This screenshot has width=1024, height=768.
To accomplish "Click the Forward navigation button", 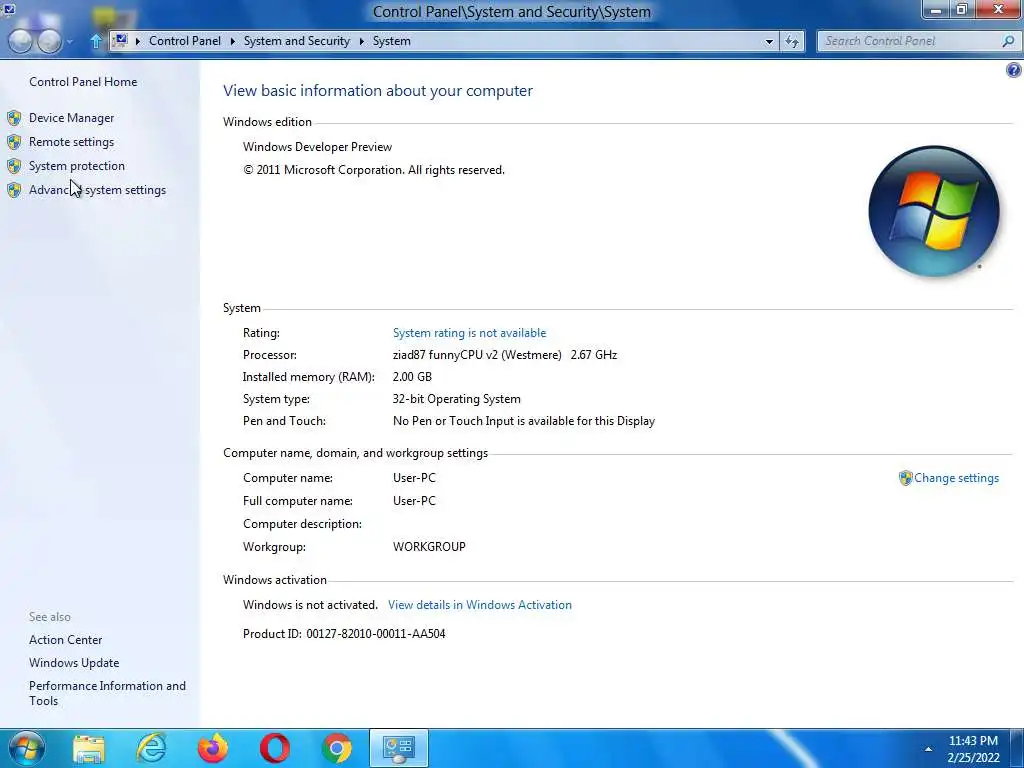I will [x=50, y=41].
